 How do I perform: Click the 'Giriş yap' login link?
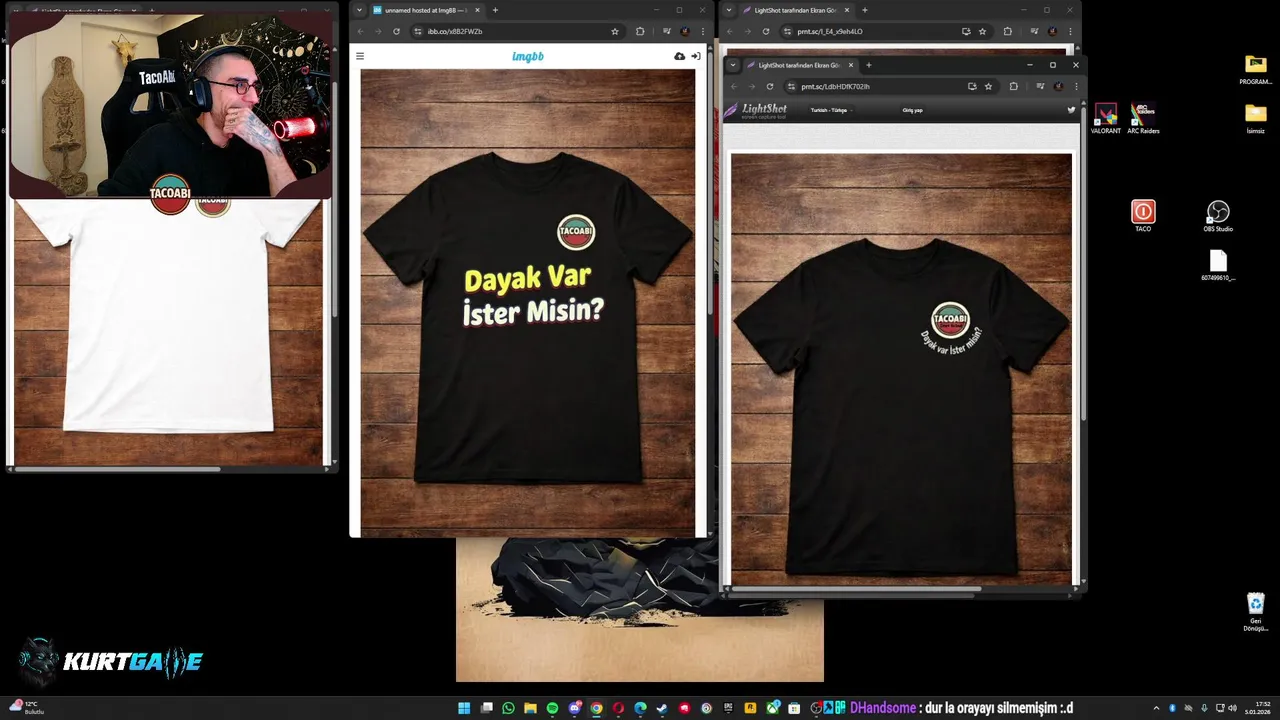(x=912, y=110)
